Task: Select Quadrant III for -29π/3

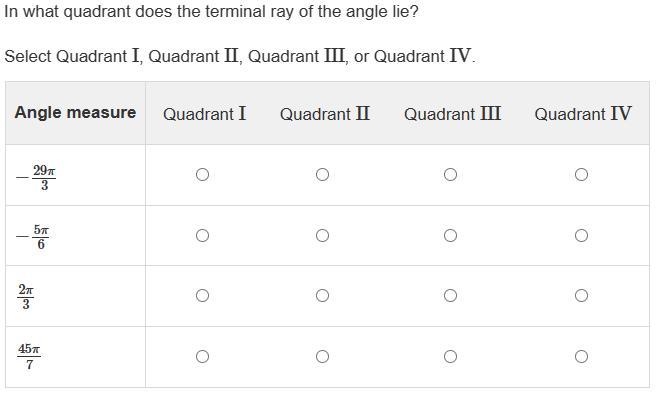Action: pyautogui.click(x=450, y=175)
